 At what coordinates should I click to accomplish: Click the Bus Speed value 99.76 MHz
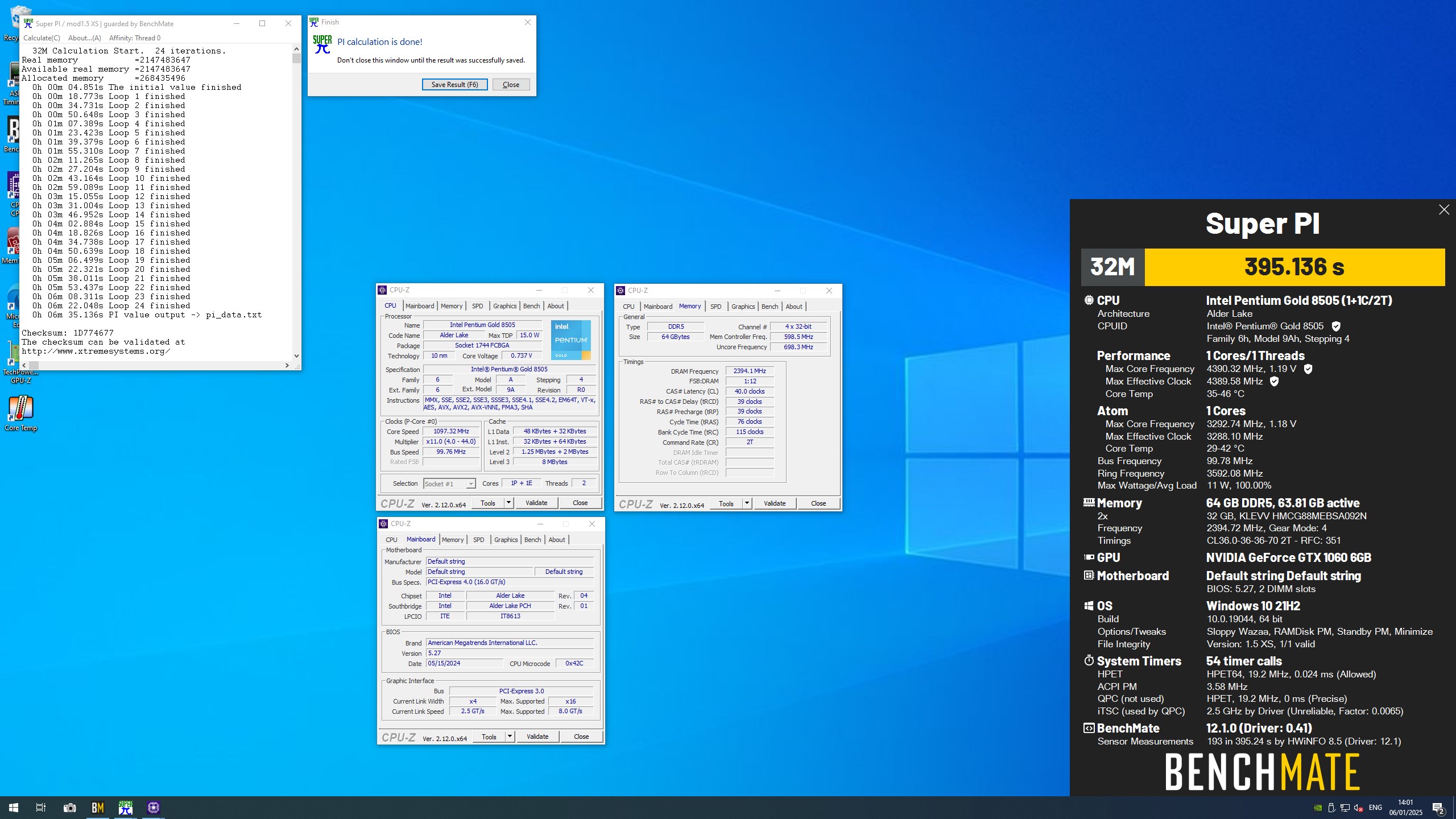point(452,452)
